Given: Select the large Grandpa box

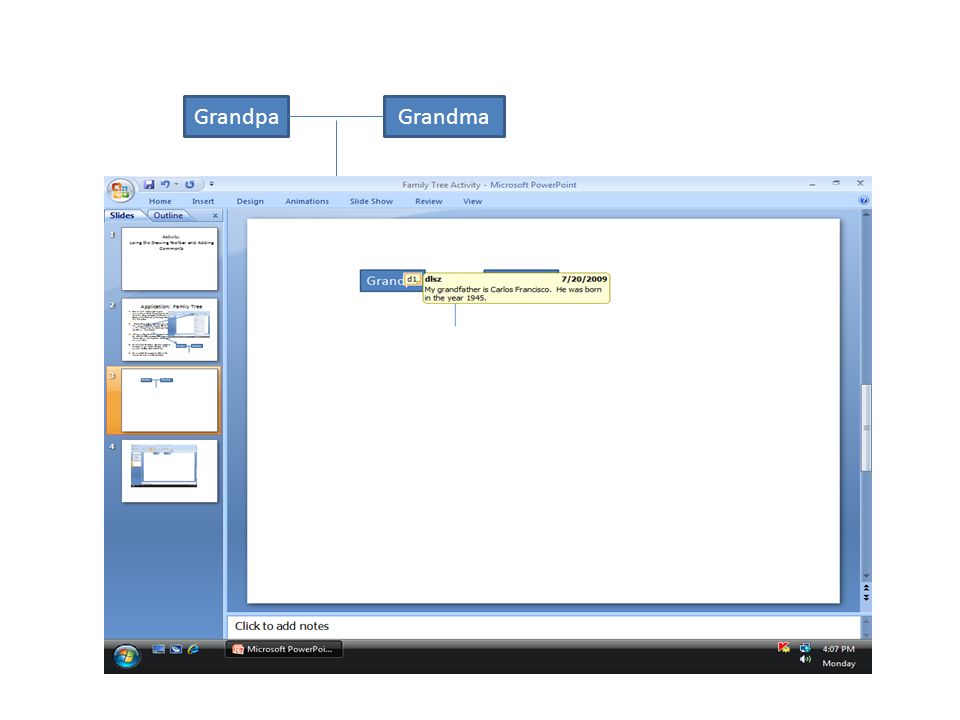Looking at the screenshot, I should click(236, 116).
